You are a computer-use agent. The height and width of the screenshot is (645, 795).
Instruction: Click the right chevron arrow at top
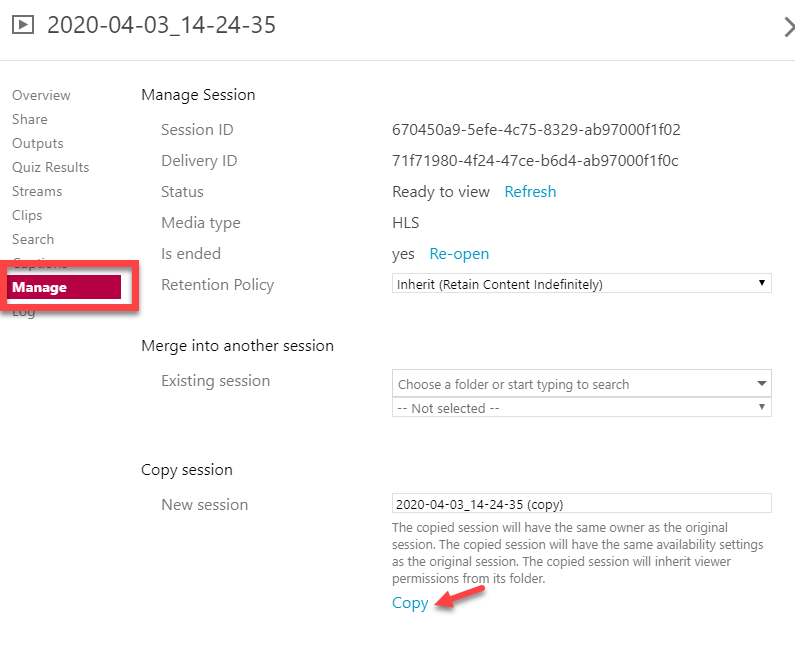(788, 27)
